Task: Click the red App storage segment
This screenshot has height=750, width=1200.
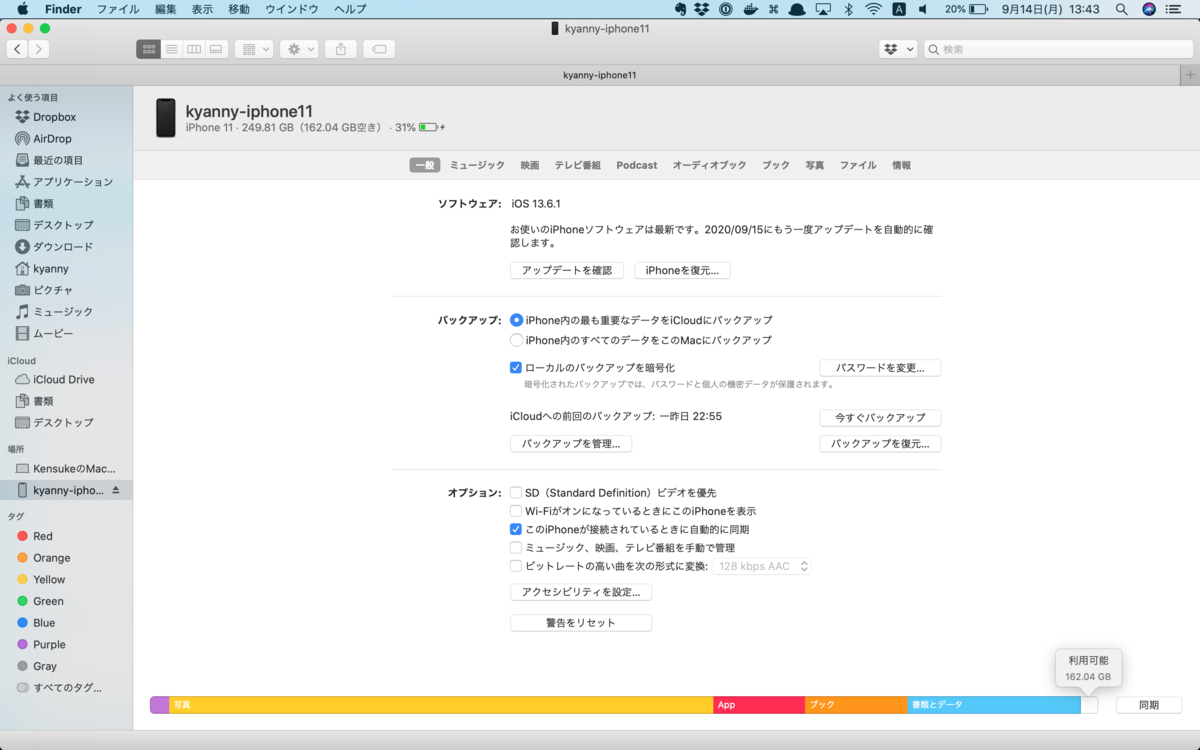Action: [759, 705]
